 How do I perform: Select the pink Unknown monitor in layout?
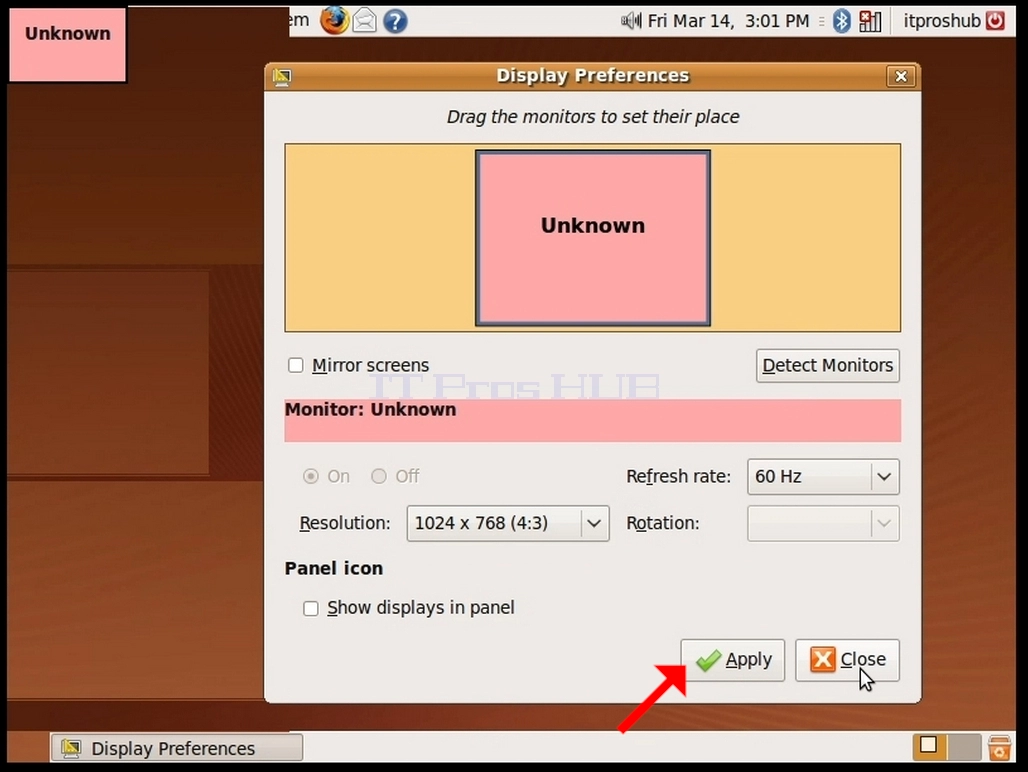pyautogui.click(x=593, y=238)
